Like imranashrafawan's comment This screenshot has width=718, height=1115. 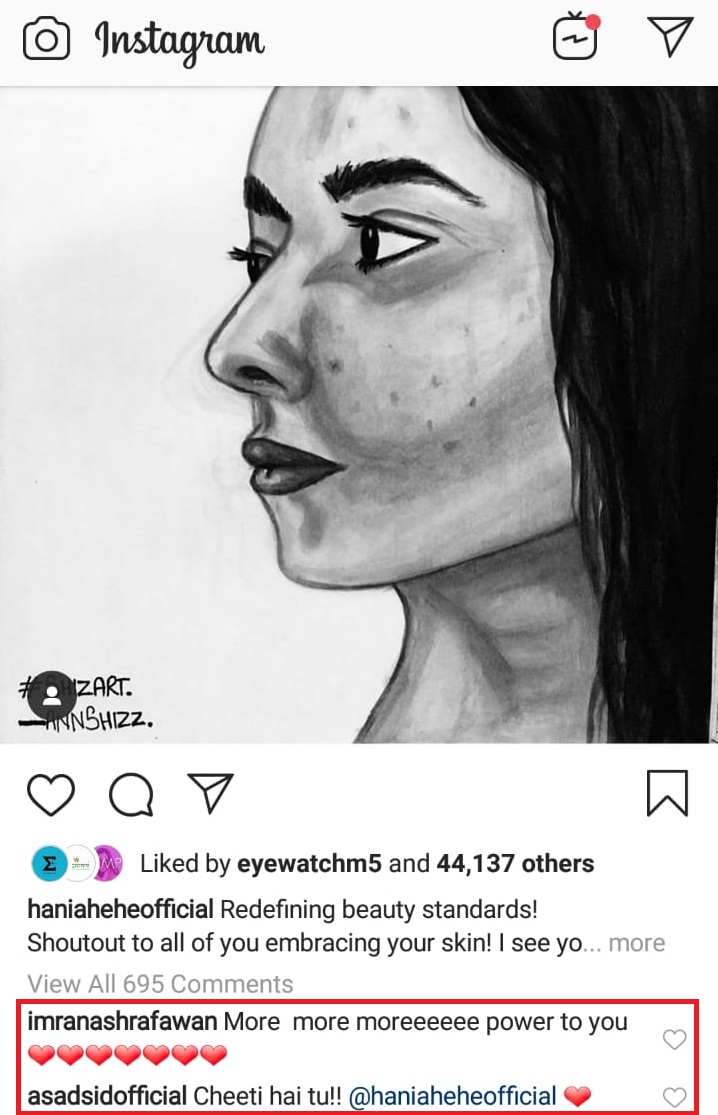tap(674, 1039)
